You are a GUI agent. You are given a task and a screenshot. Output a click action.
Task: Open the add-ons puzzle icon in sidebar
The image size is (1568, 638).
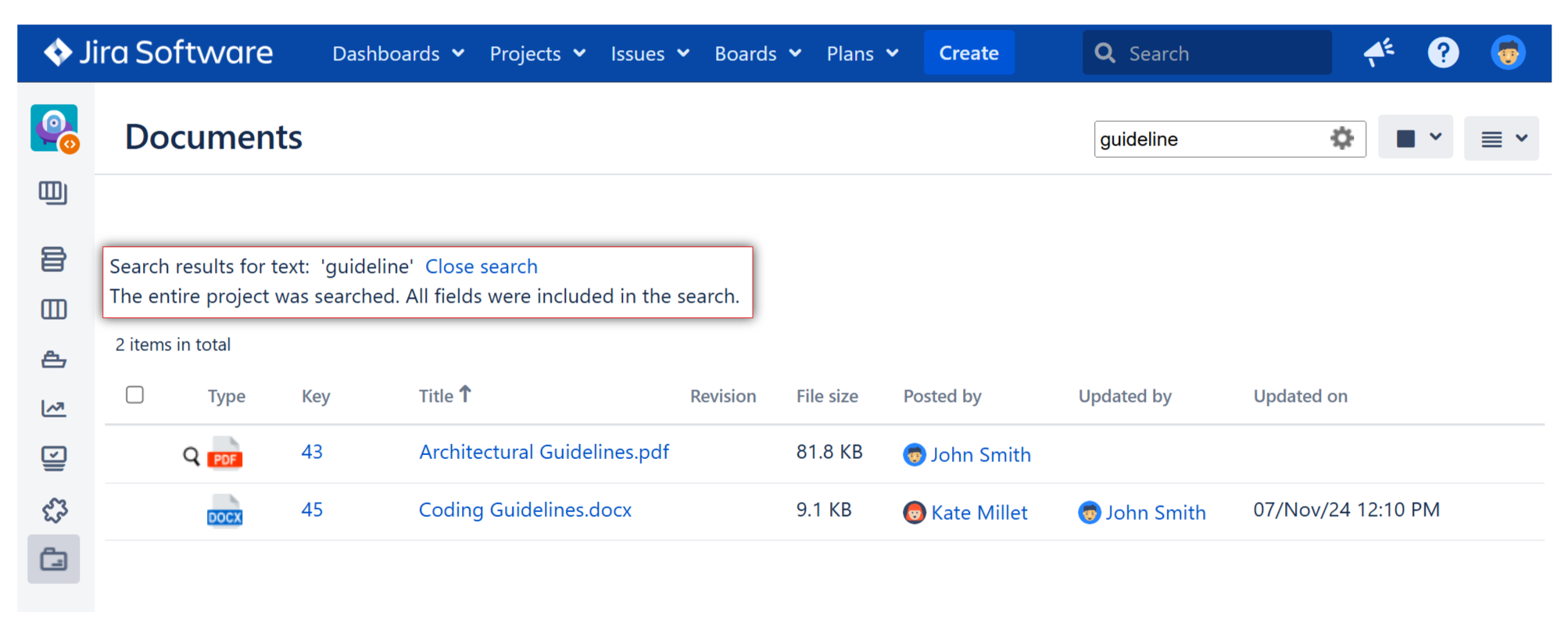[53, 510]
